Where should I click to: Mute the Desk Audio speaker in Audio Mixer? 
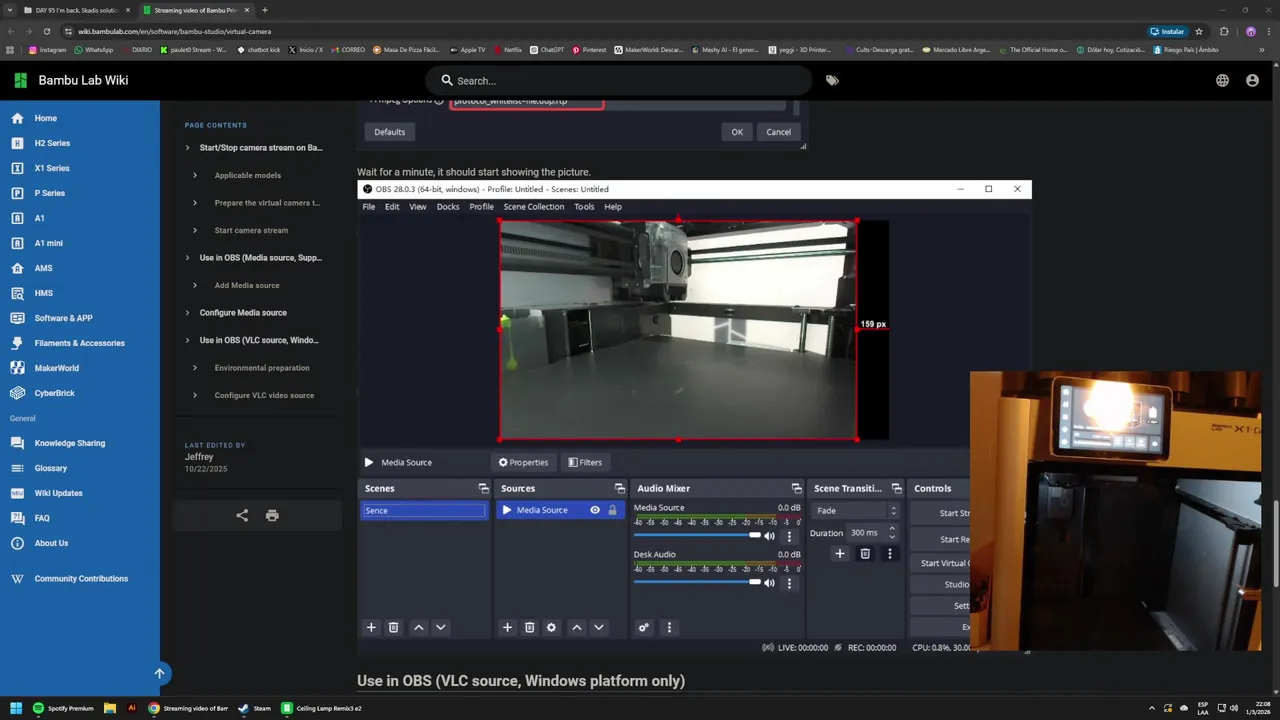click(769, 582)
